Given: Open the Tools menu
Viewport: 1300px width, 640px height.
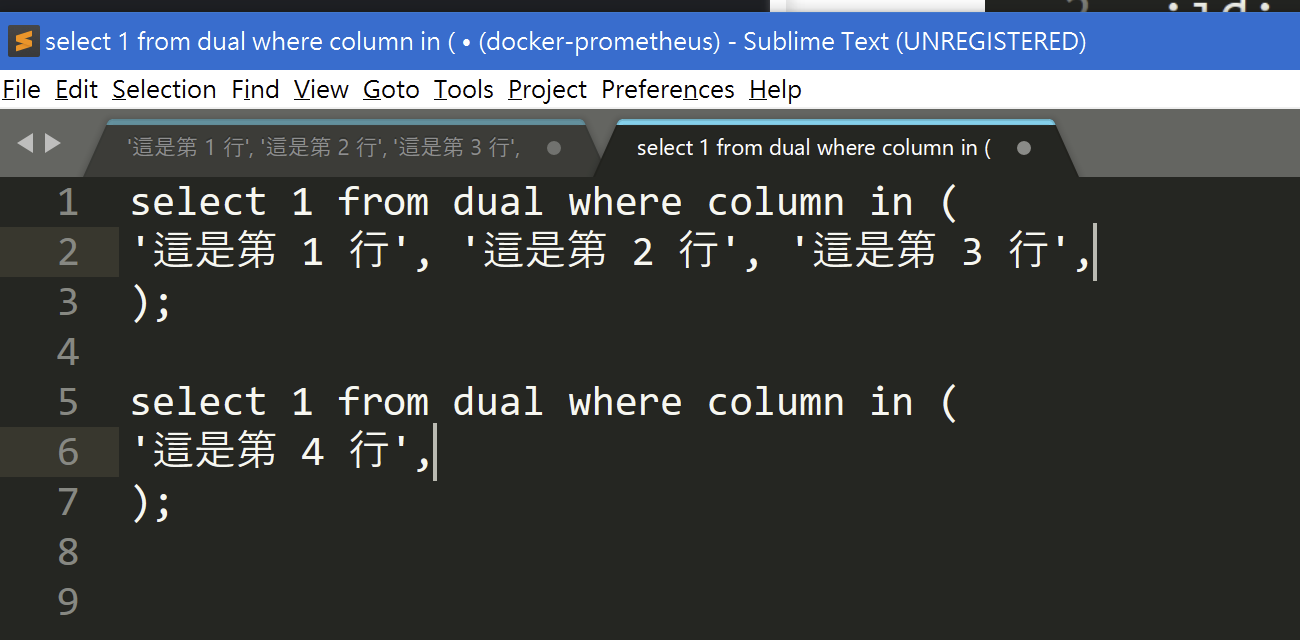Looking at the screenshot, I should [x=463, y=90].
